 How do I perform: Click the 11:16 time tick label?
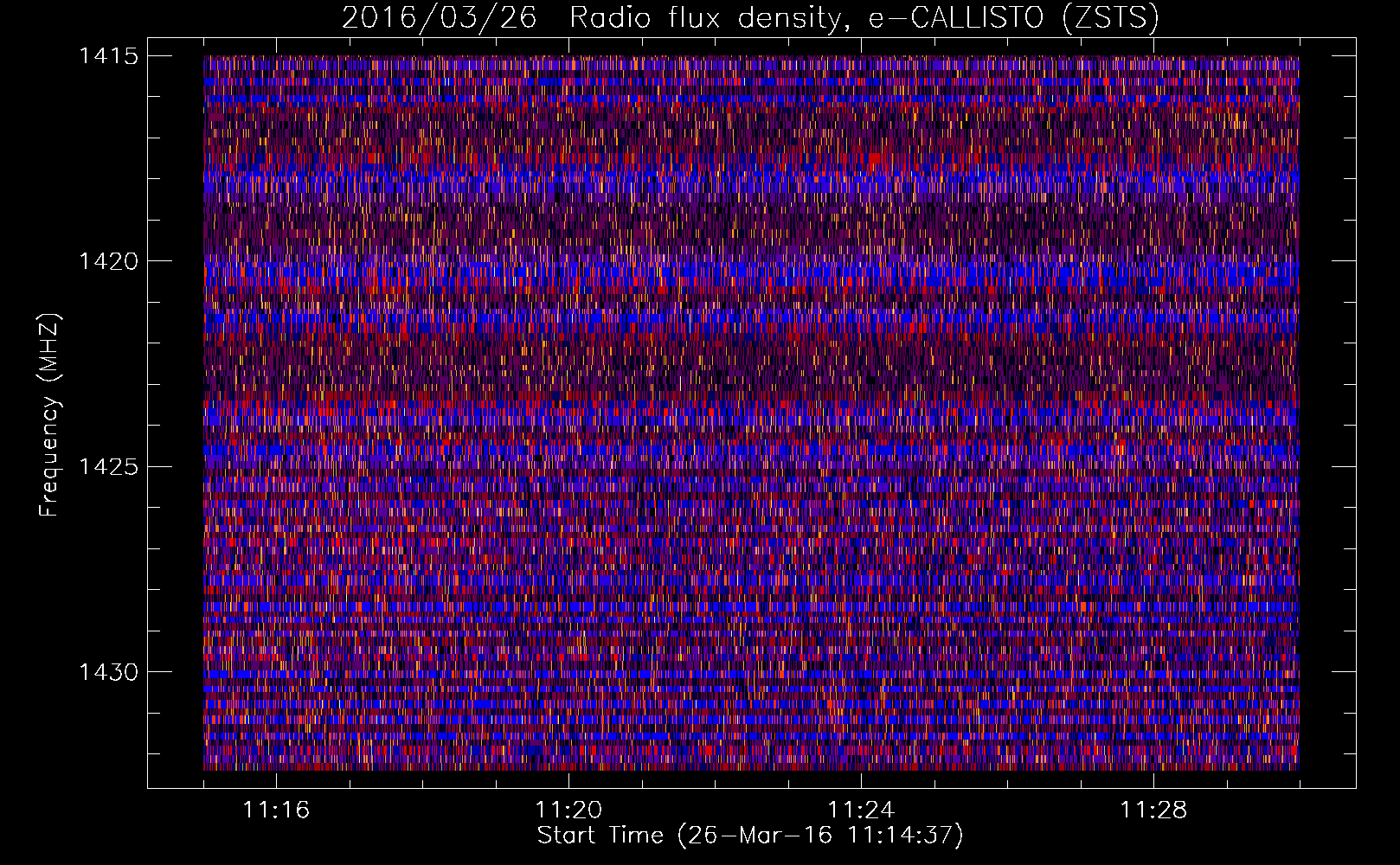click(x=276, y=810)
